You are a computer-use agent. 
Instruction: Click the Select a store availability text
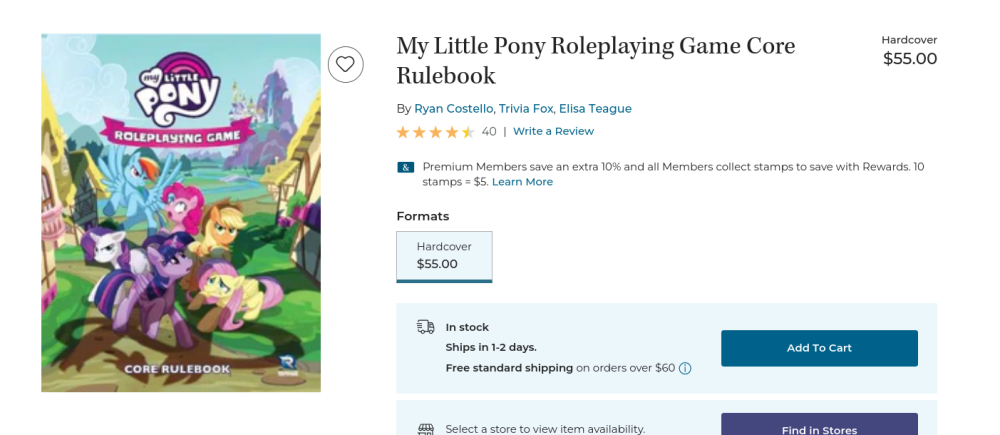pos(545,429)
